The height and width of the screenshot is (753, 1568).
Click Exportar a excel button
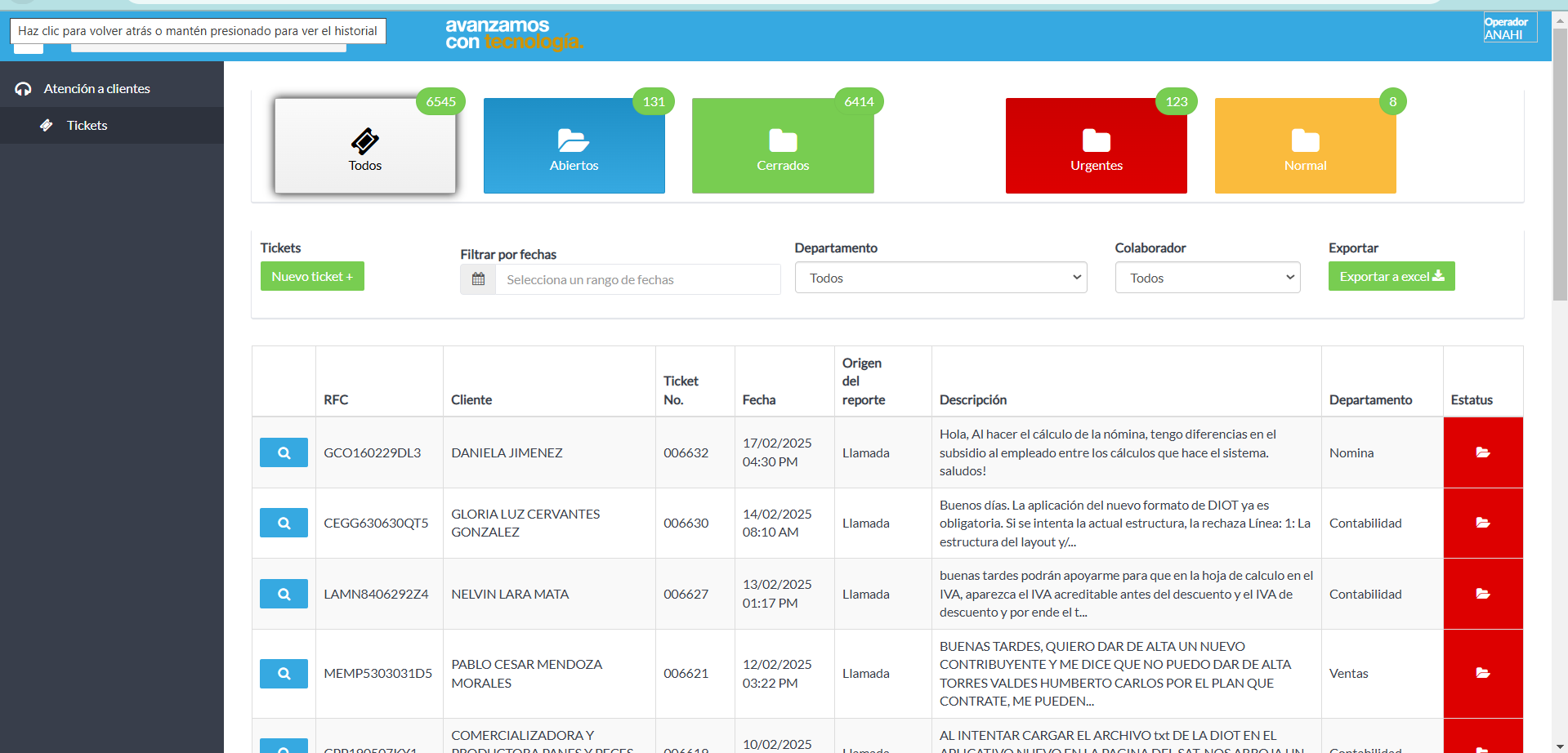pyautogui.click(x=1391, y=277)
